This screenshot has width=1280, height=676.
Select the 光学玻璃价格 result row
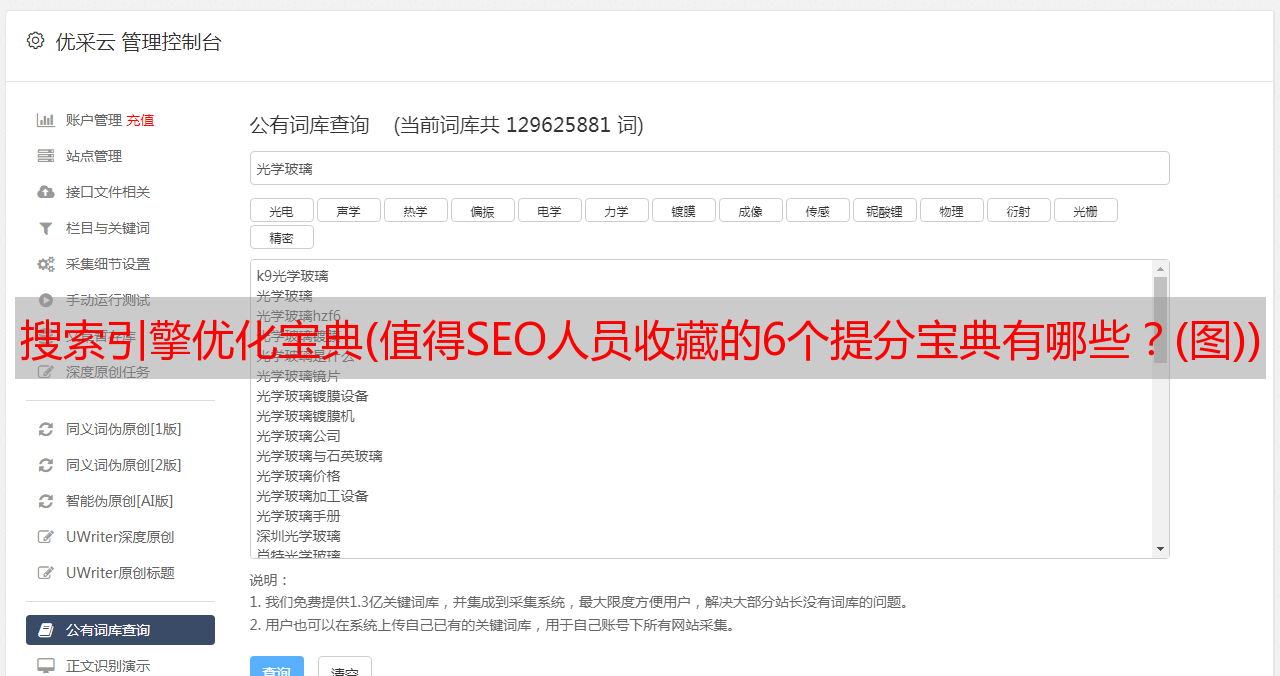[298, 476]
